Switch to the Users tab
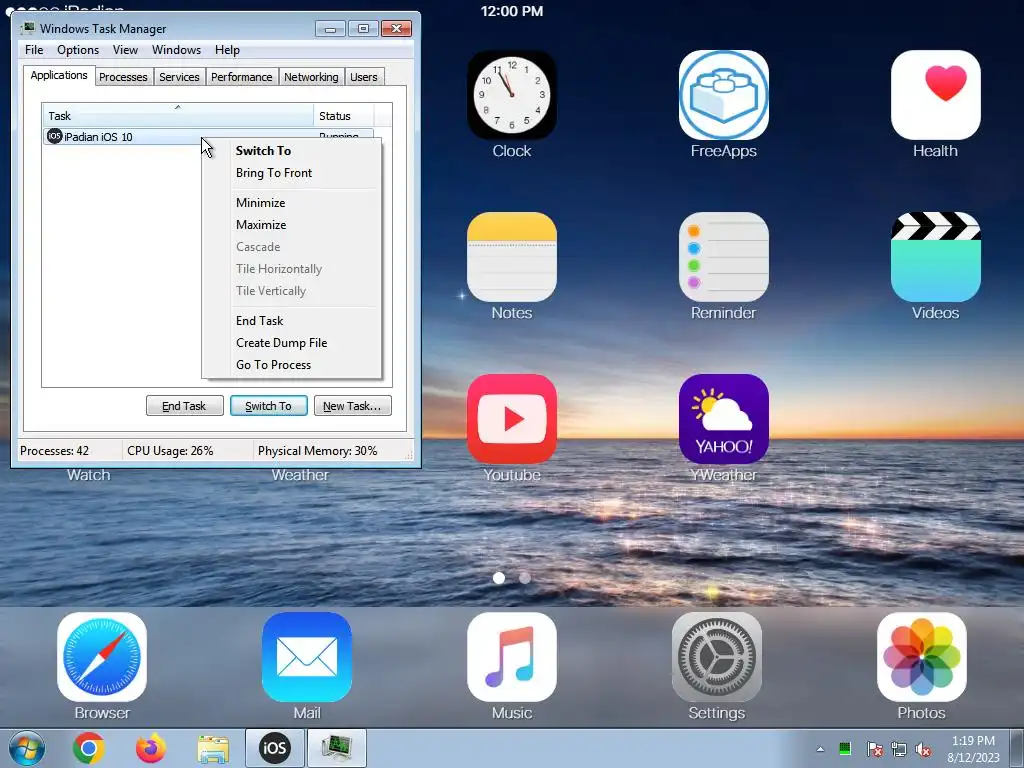Viewport: 1024px width, 768px height. coord(364,77)
